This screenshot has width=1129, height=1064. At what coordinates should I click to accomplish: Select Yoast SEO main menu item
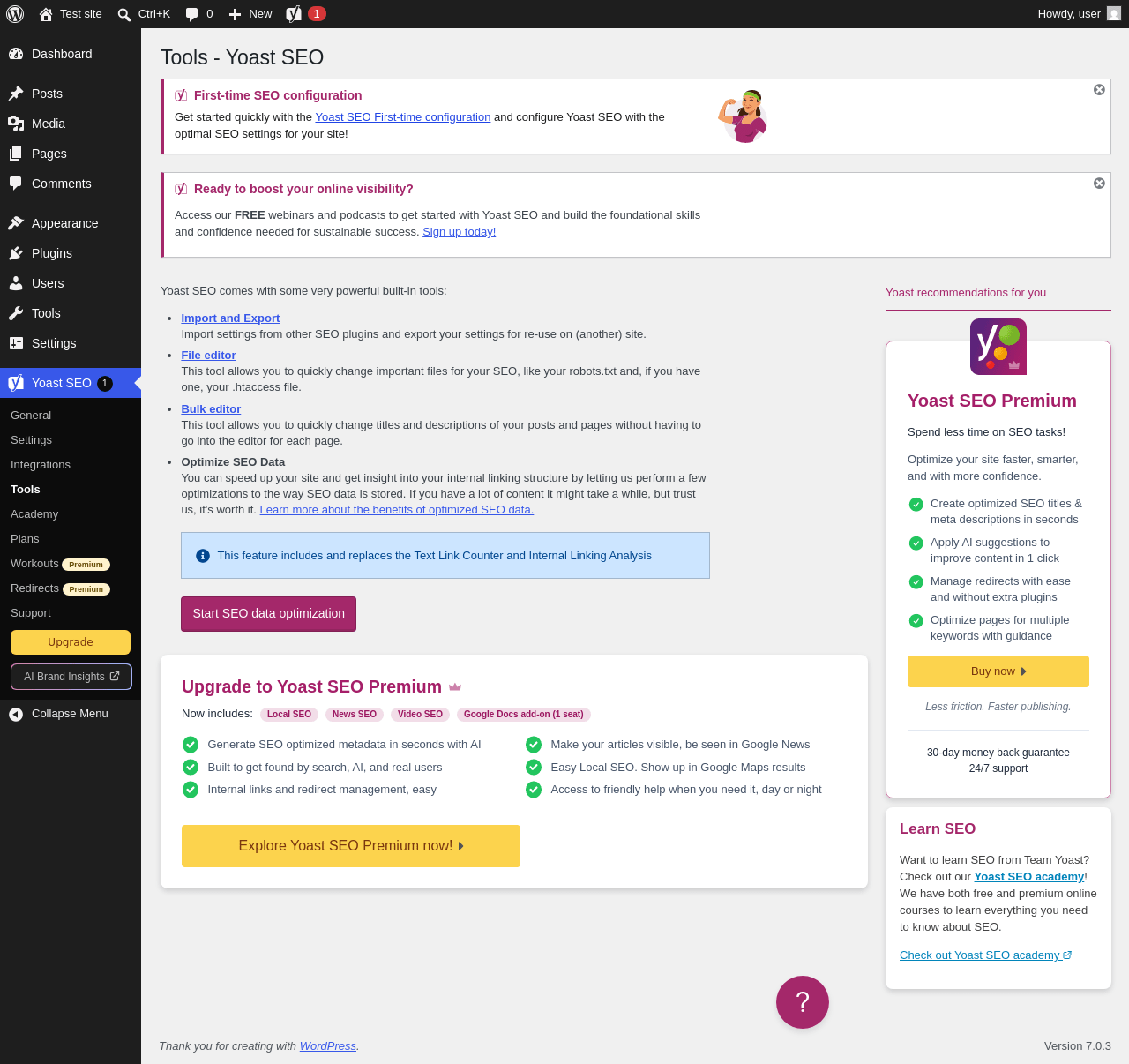[71, 383]
